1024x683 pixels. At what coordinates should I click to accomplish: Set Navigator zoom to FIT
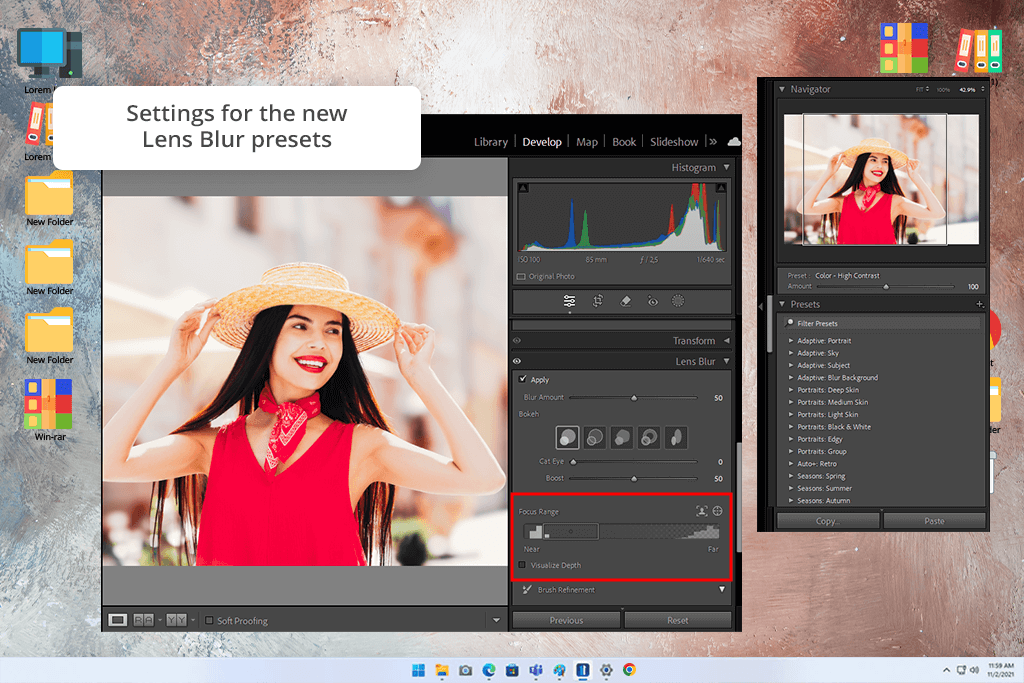(921, 89)
